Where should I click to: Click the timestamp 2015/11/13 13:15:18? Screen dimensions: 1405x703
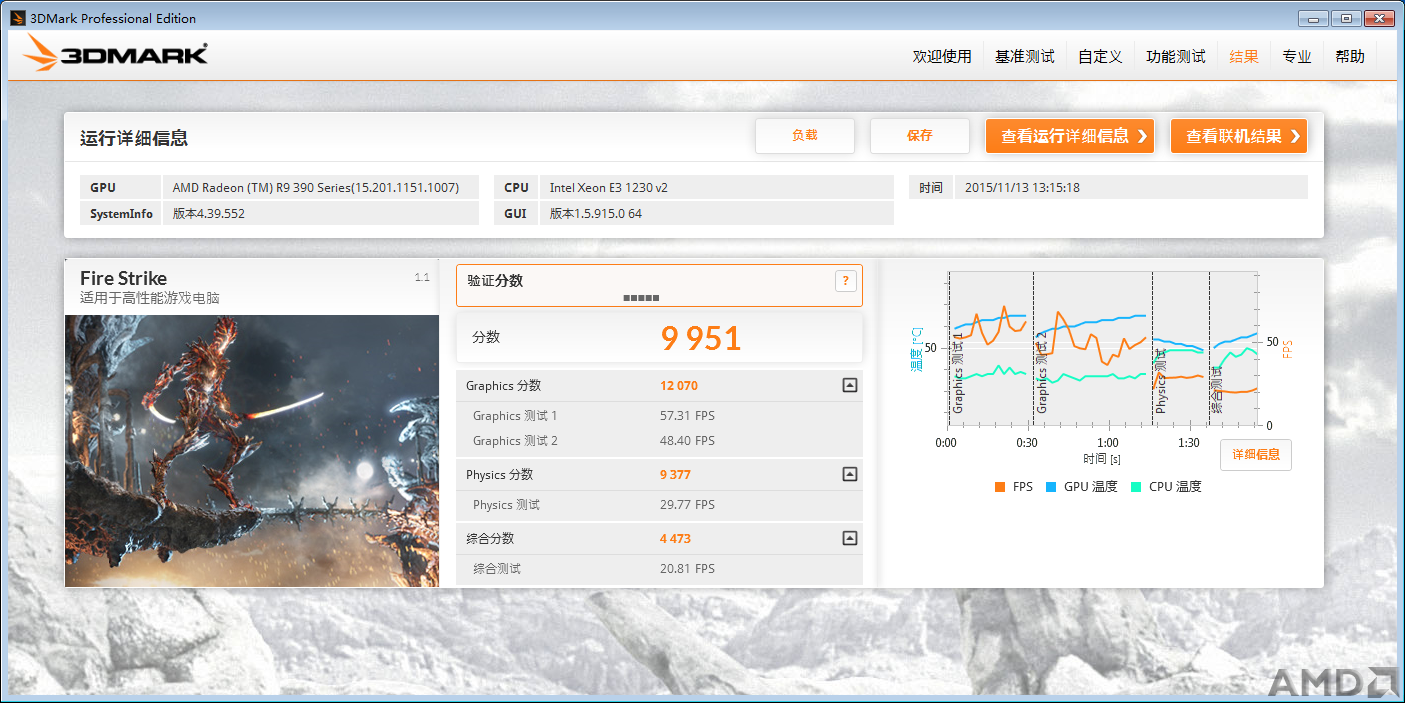tap(1022, 188)
